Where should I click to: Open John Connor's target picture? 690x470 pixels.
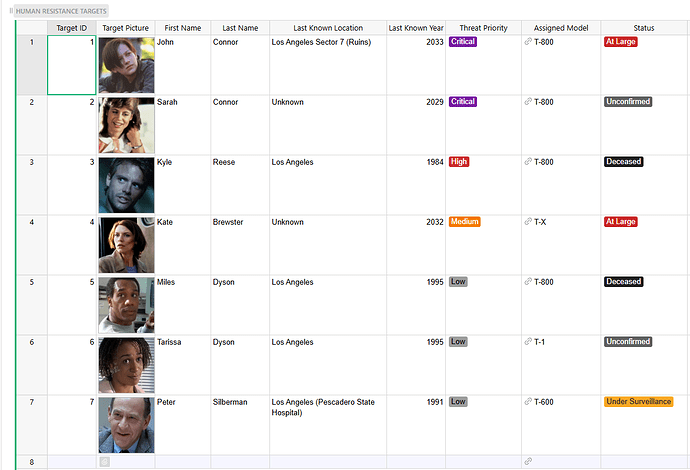pos(126,65)
